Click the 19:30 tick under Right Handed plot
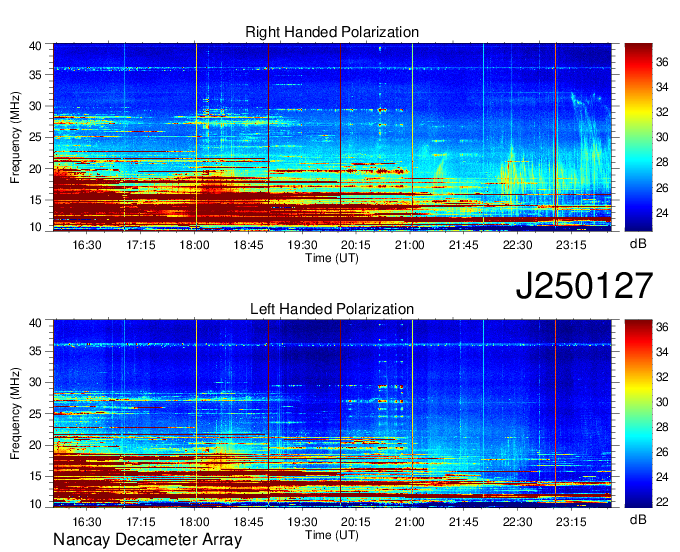 point(302,245)
